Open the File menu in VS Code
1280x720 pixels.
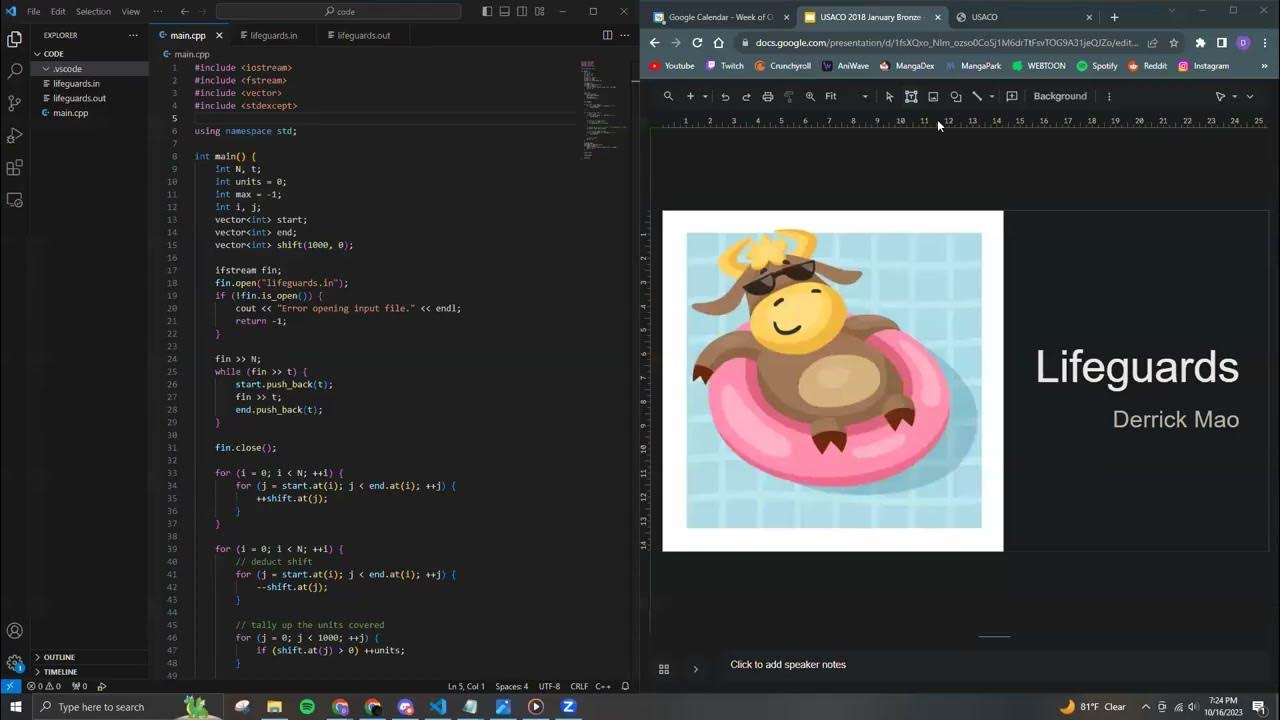pyautogui.click(x=34, y=12)
